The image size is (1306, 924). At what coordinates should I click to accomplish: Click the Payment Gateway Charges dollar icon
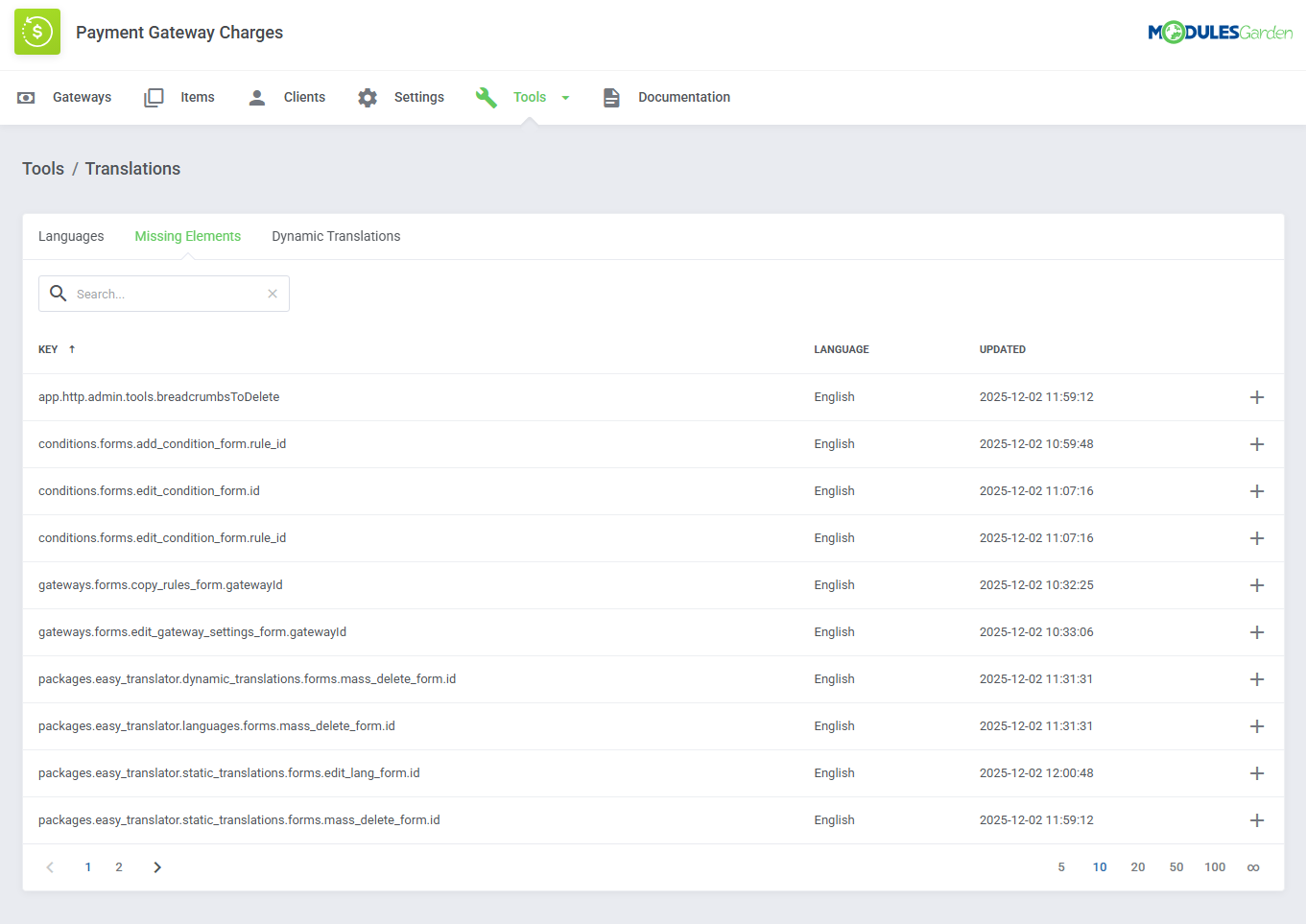point(36,31)
